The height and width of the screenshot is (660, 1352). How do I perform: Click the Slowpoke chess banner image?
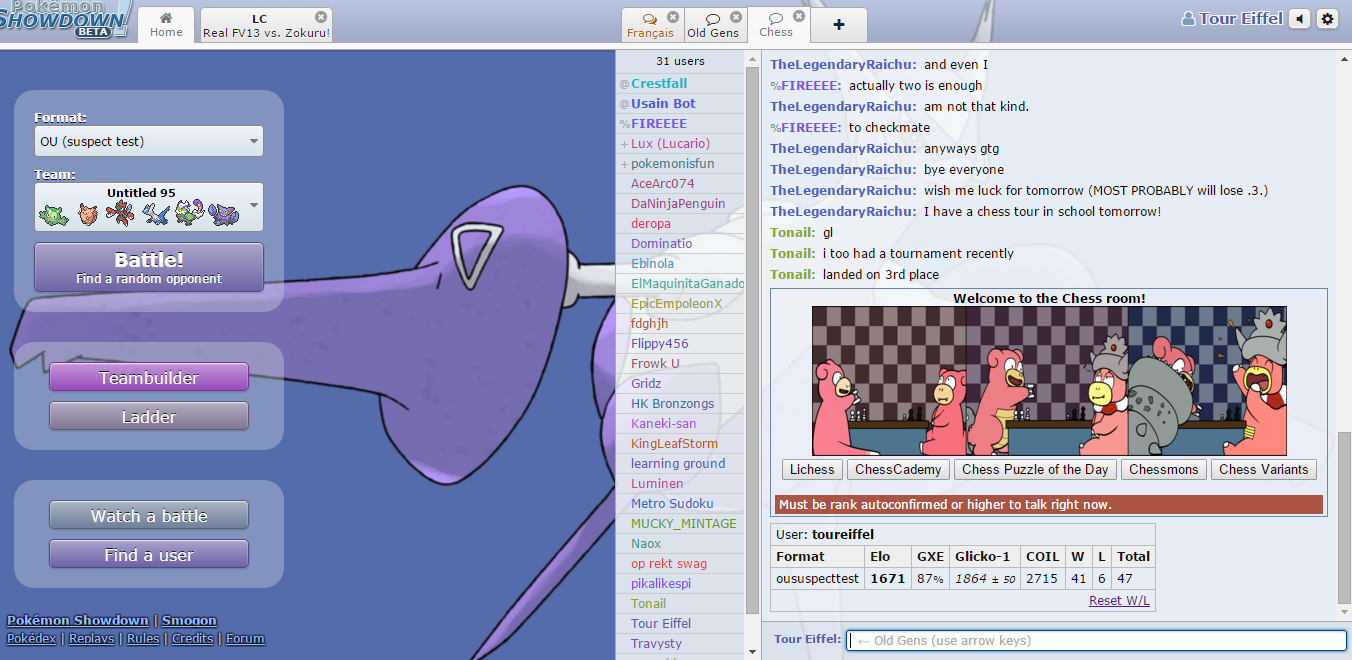[1049, 381]
